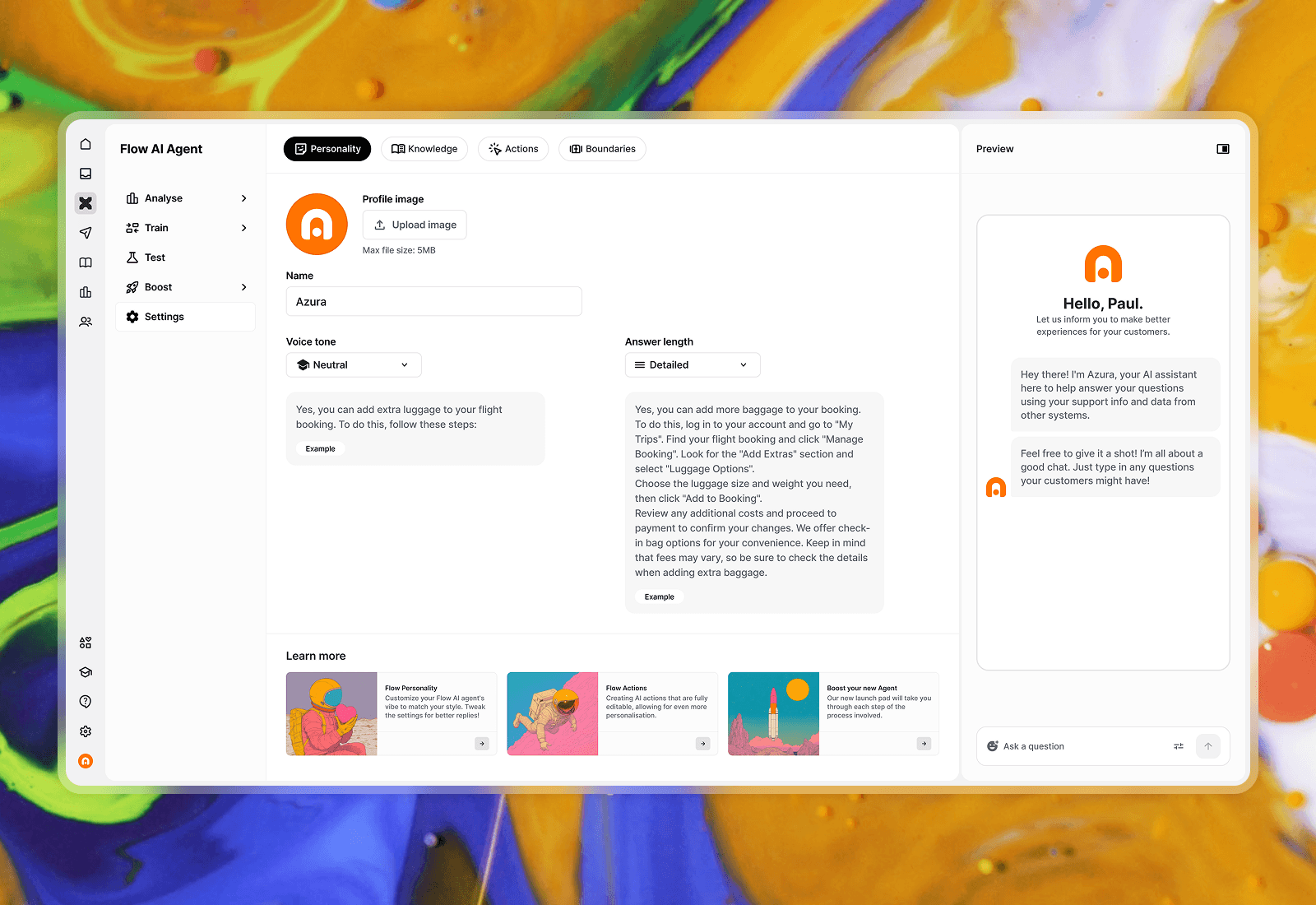This screenshot has width=1316, height=905.
Task: Open the help question mark icon
Action: 86,702
